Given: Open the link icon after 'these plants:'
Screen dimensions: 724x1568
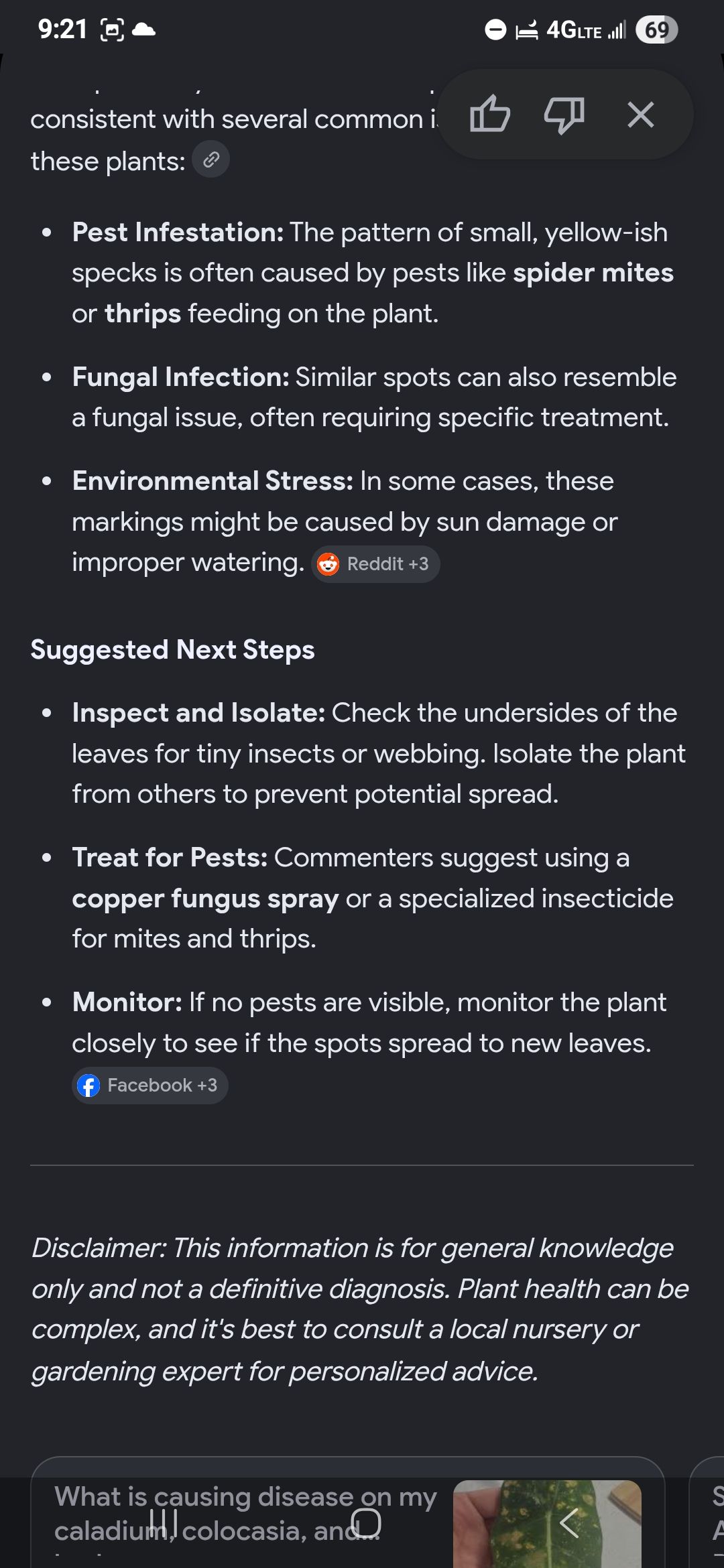Looking at the screenshot, I should (x=211, y=159).
